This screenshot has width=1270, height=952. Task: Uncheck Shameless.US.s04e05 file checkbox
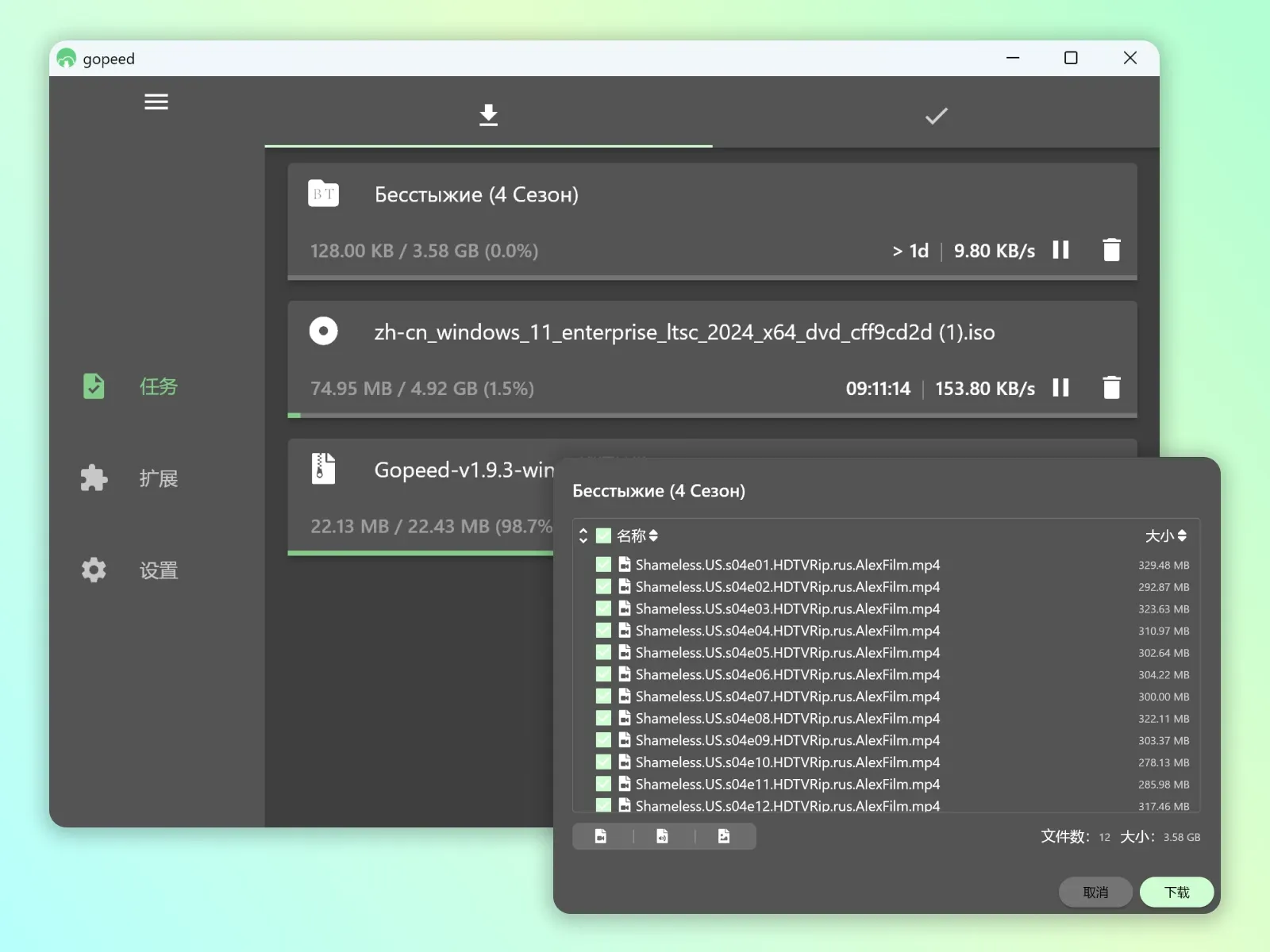603,652
